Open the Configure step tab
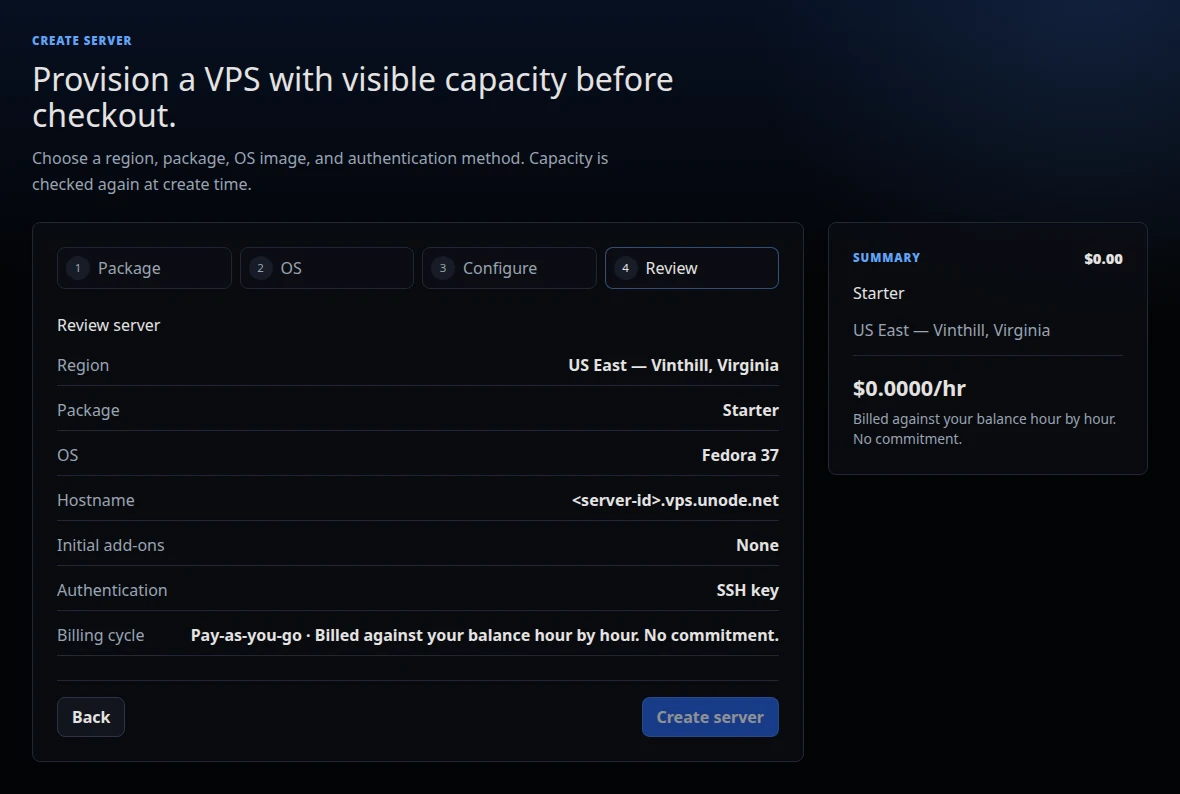Viewport: 1180px width, 794px height. tap(509, 268)
